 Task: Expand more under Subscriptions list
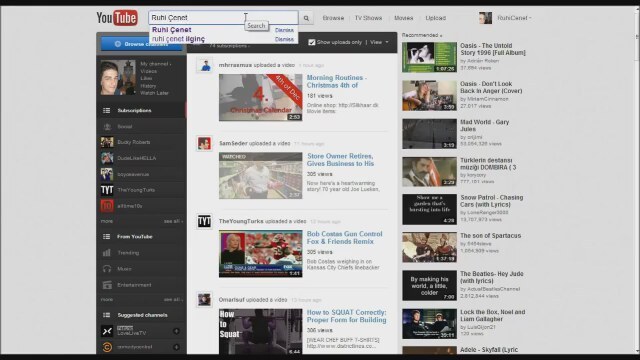[x=107, y=221]
